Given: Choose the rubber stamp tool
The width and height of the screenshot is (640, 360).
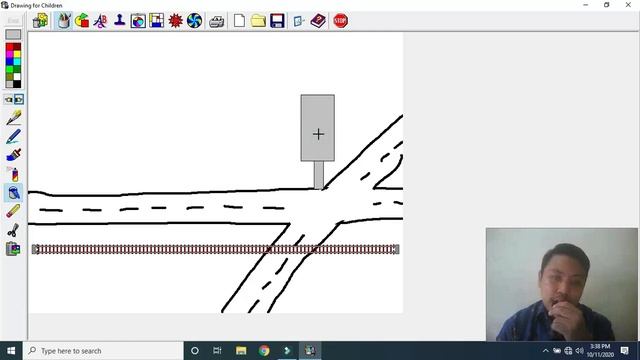Looking at the screenshot, I should (119, 20).
